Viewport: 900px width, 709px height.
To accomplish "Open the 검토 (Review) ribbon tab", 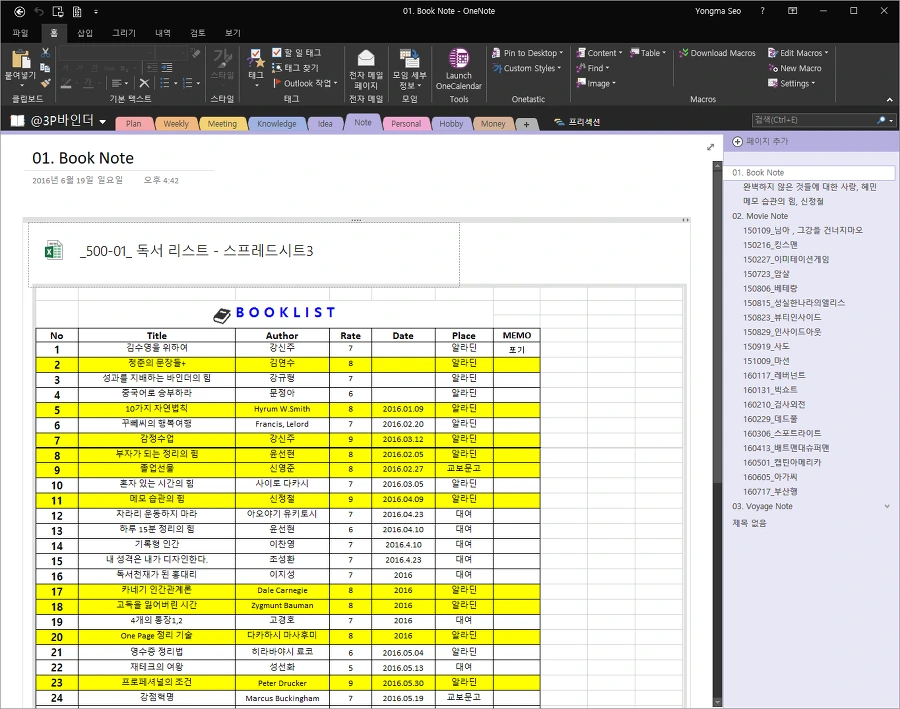I will point(198,33).
